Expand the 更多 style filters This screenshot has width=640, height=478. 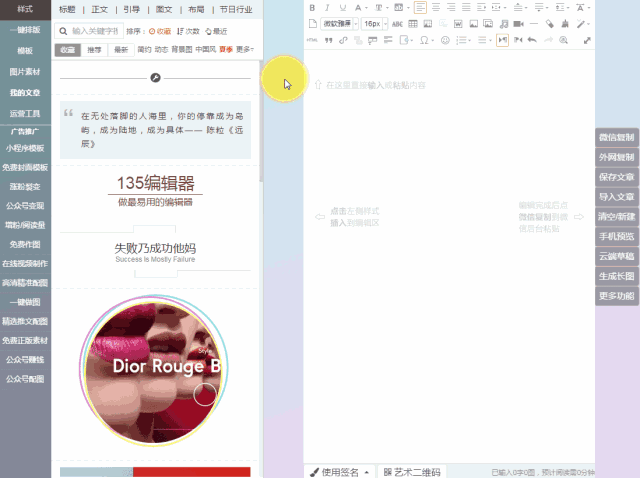click(245, 49)
